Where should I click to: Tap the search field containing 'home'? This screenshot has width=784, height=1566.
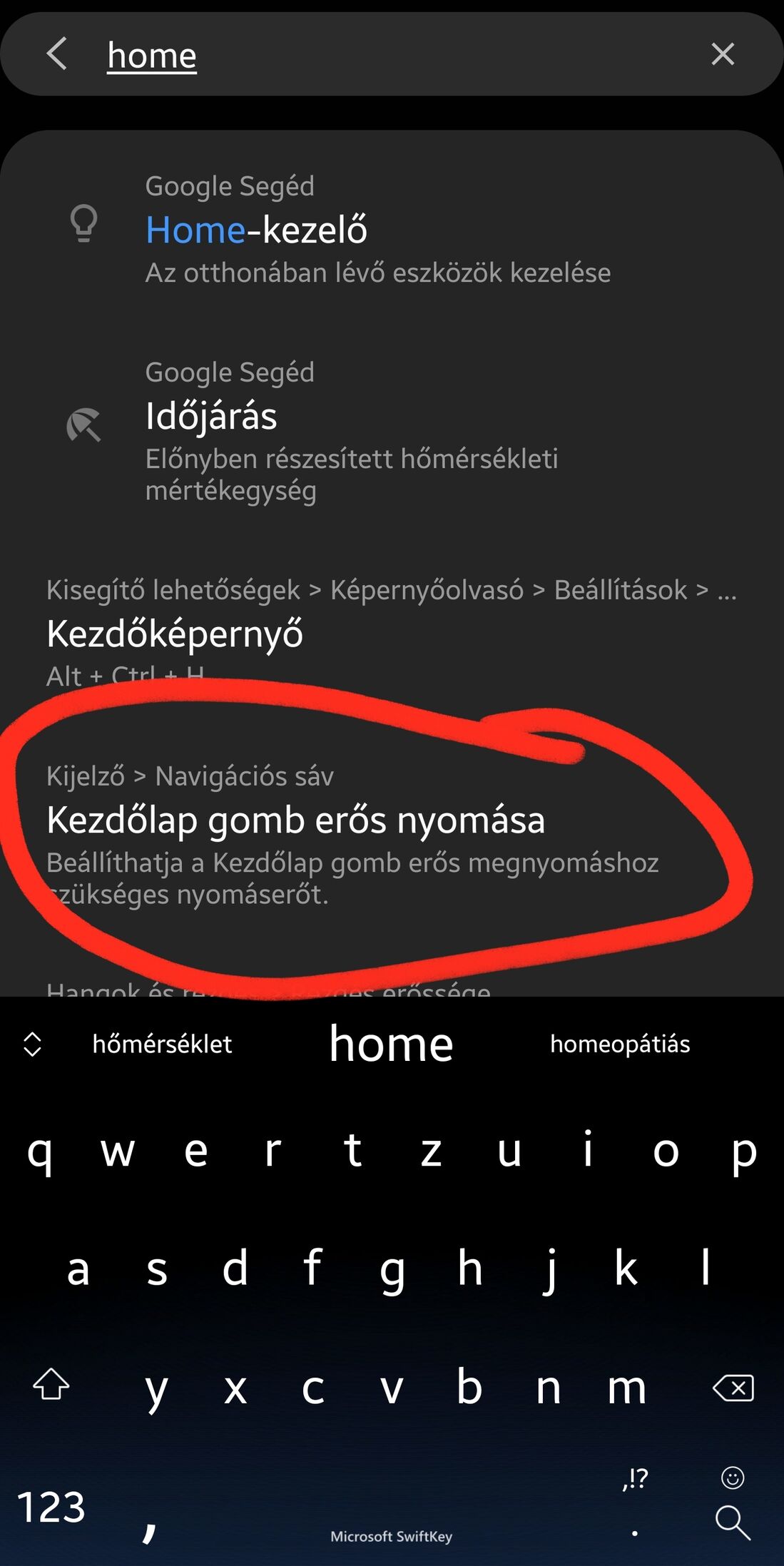click(x=392, y=54)
